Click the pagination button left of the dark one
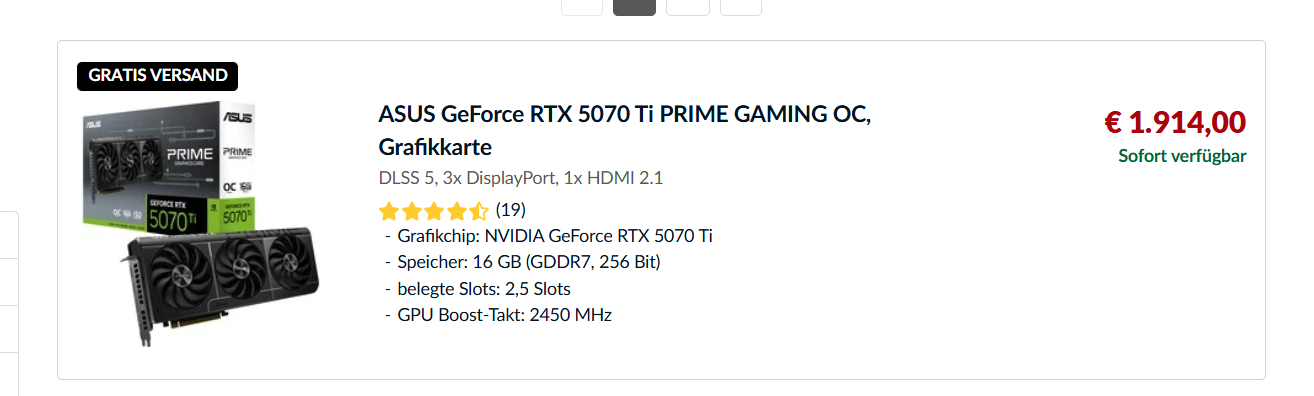This screenshot has height=396, width=1314. 581,6
